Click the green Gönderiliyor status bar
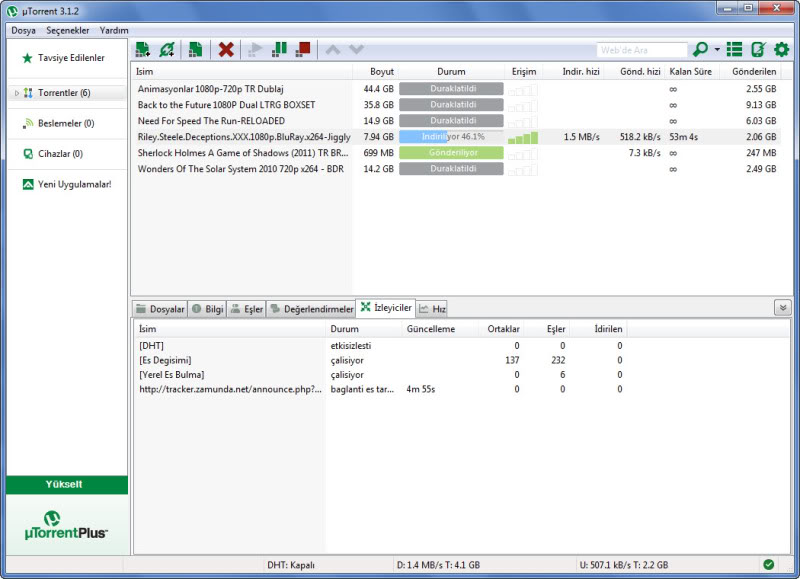The image size is (800, 579). coord(451,153)
